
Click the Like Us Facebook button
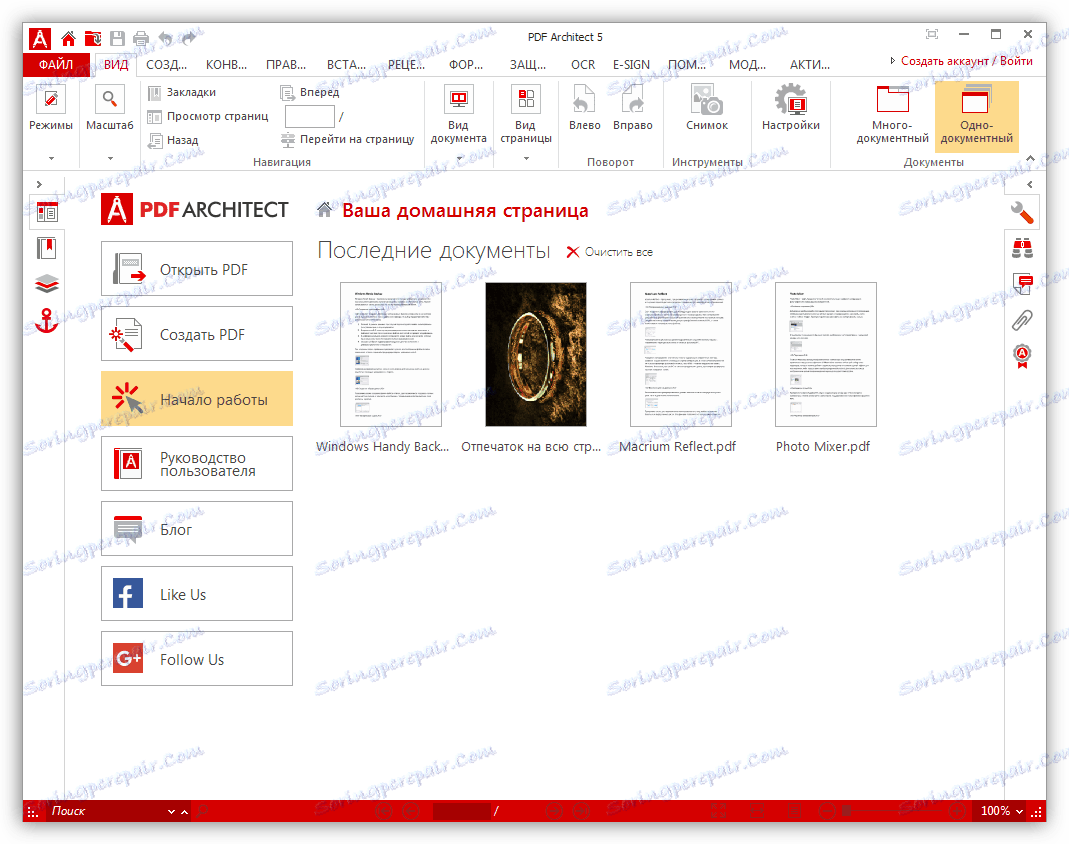[197, 594]
